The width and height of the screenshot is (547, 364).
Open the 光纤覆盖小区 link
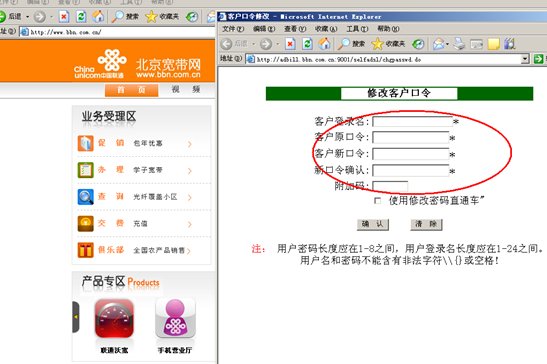pos(155,197)
